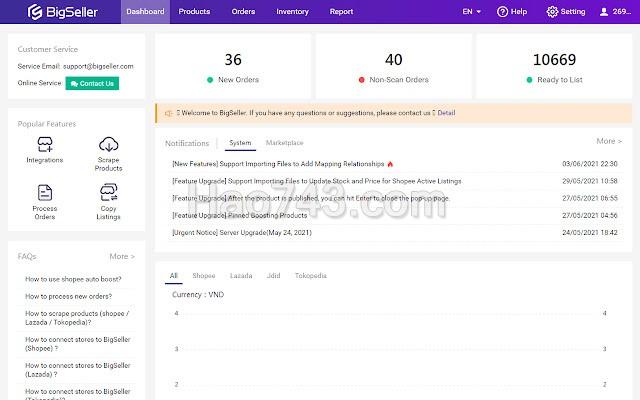Click the announcement megaphone icon

coord(169,113)
